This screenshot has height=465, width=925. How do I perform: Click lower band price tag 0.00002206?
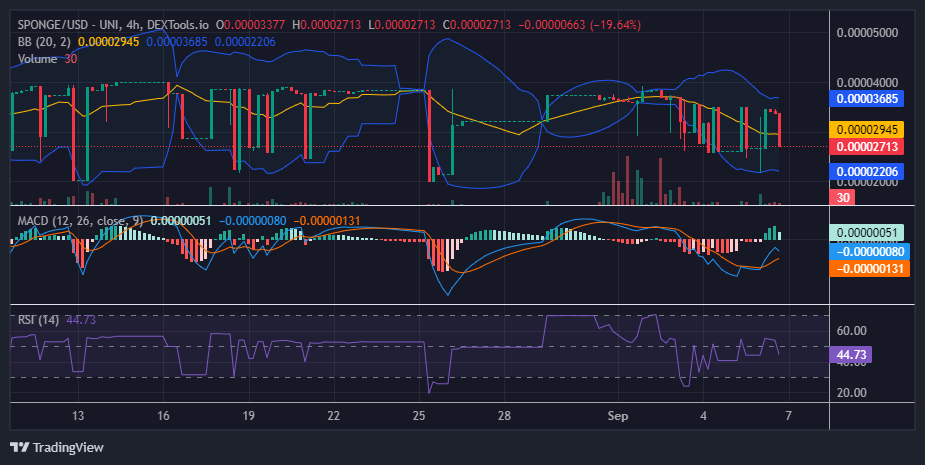coord(867,172)
